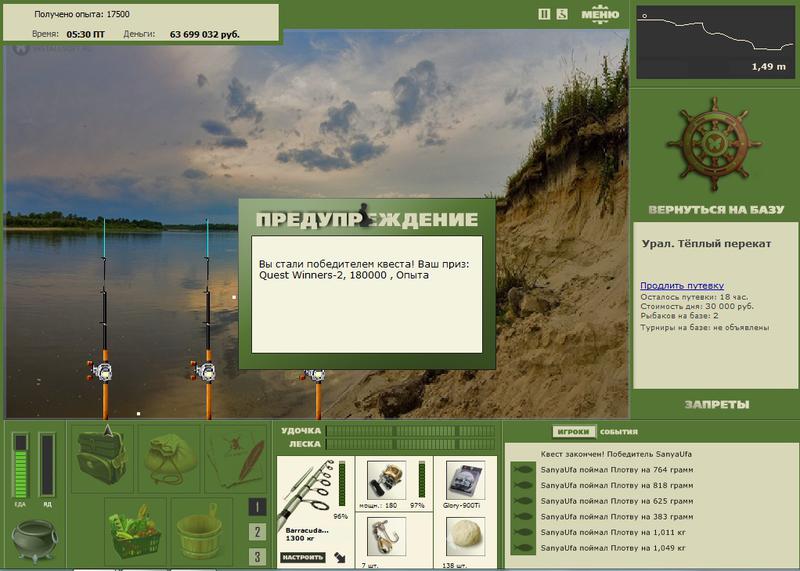The width and height of the screenshot is (800, 571).
Task: Click the S icon next to pause
Action: [x=562, y=14]
